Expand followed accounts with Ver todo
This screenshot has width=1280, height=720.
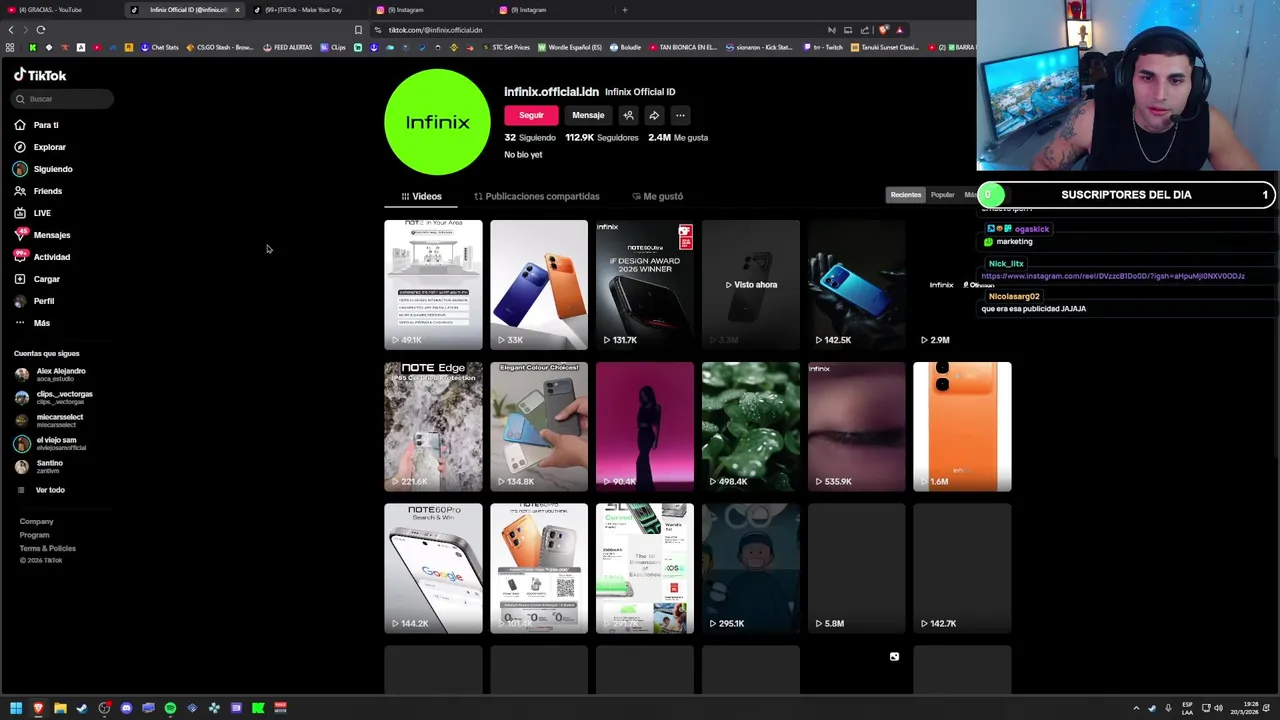[42, 490]
